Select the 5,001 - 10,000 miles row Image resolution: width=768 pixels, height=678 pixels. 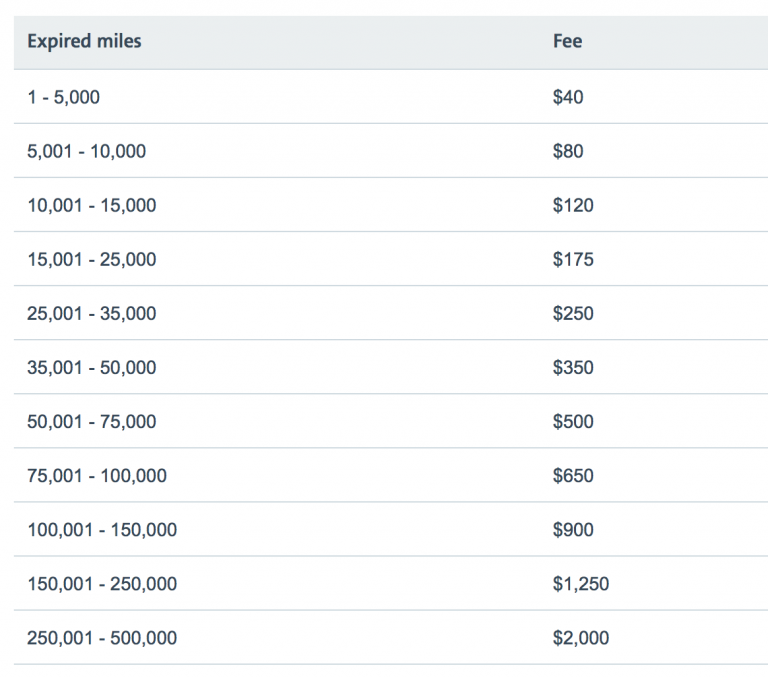pos(86,152)
